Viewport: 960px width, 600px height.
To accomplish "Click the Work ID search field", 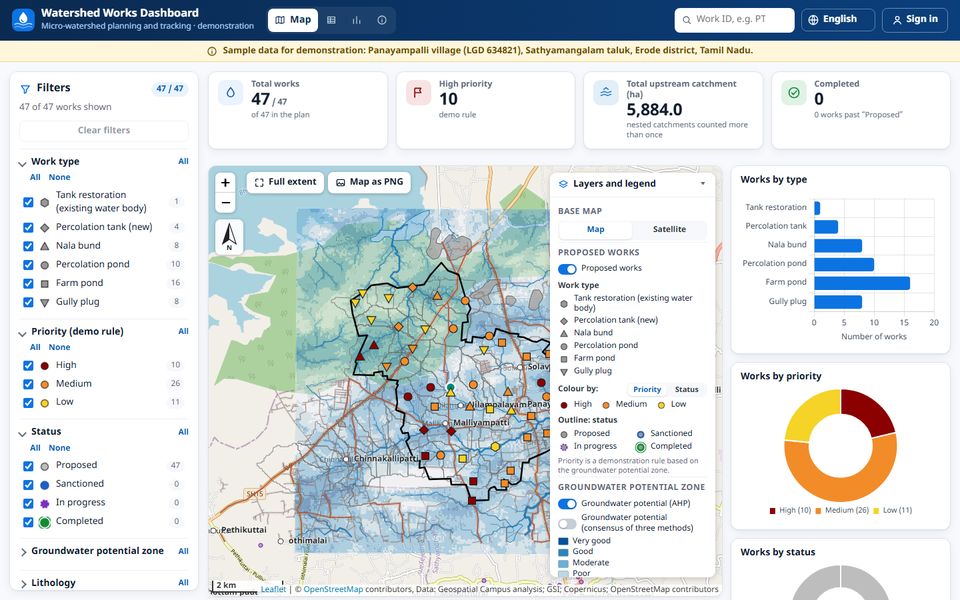I will 735,20.
